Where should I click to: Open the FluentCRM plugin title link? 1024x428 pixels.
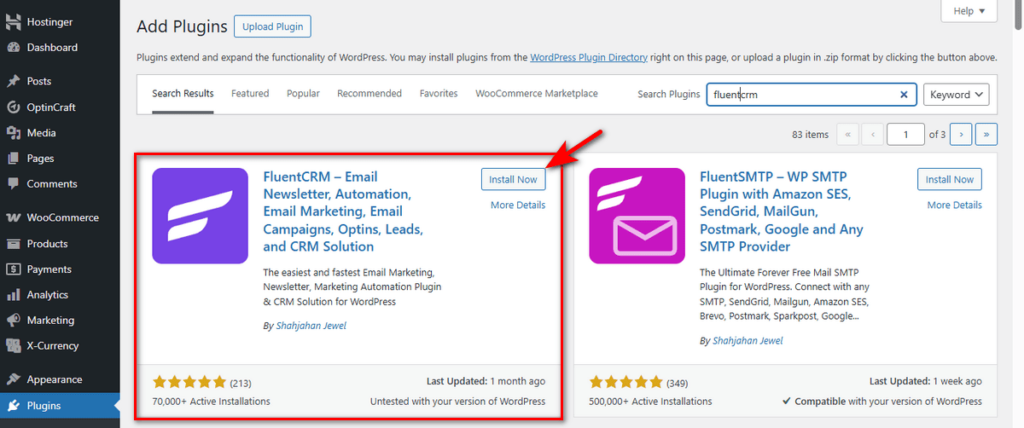point(344,212)
